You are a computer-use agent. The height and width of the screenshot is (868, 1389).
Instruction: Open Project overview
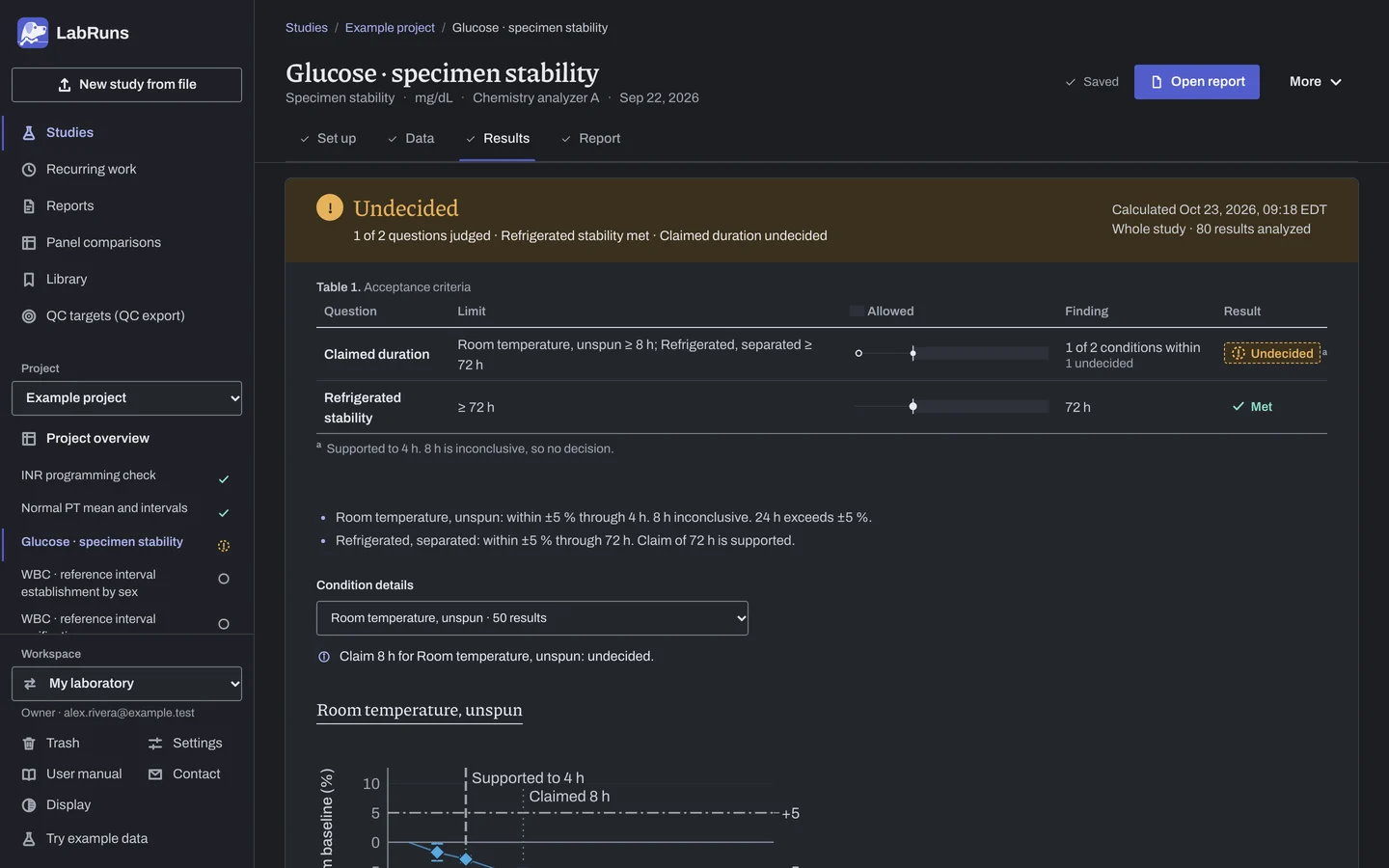[x=97, y=439]
